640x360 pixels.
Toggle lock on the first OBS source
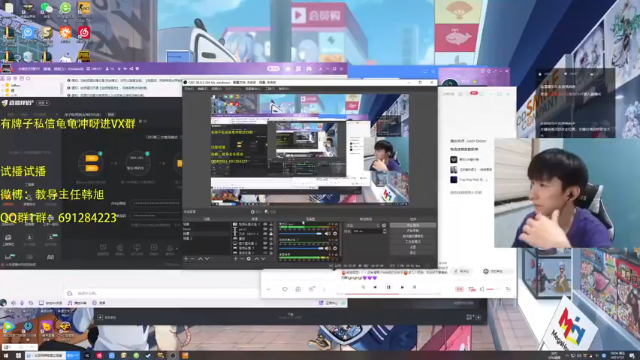271,224
